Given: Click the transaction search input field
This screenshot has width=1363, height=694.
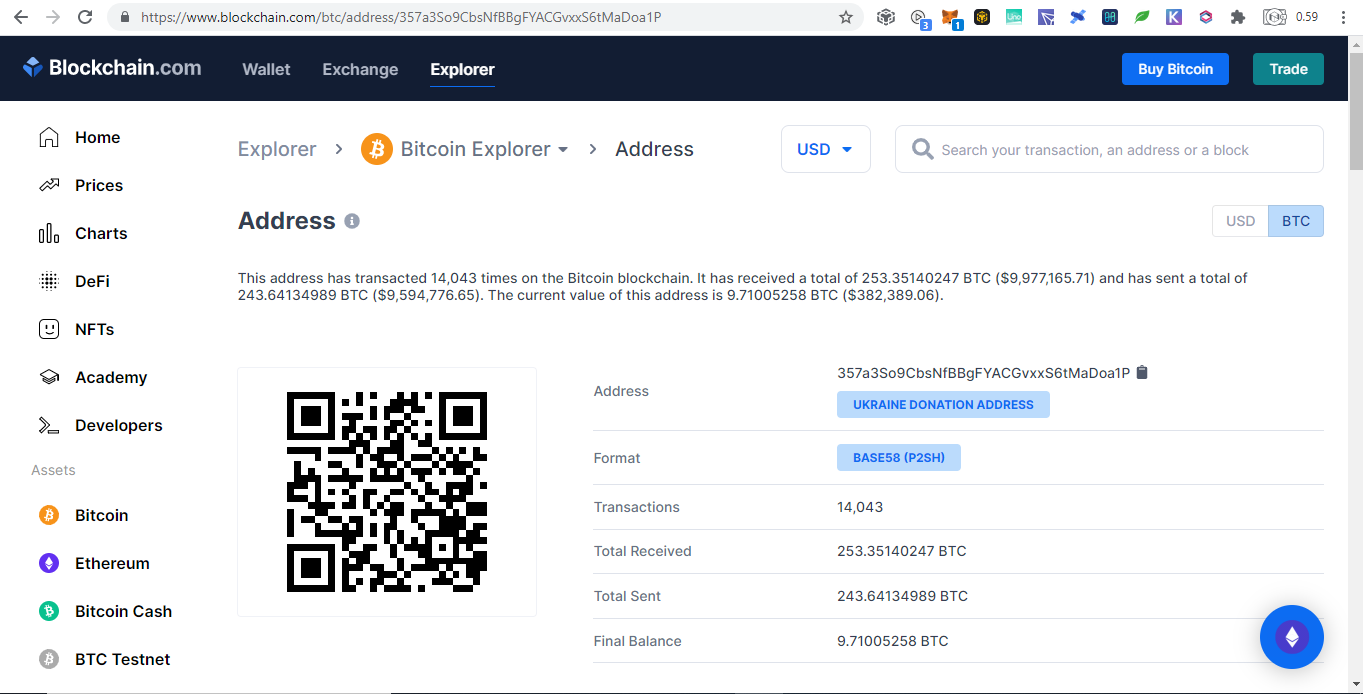Looking at the screenshot, I should (x=1109, y=149).
